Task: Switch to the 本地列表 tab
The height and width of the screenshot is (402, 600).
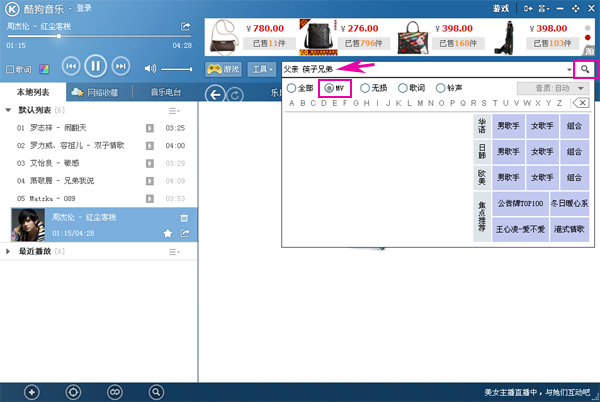Action: [x=33, y=92]
